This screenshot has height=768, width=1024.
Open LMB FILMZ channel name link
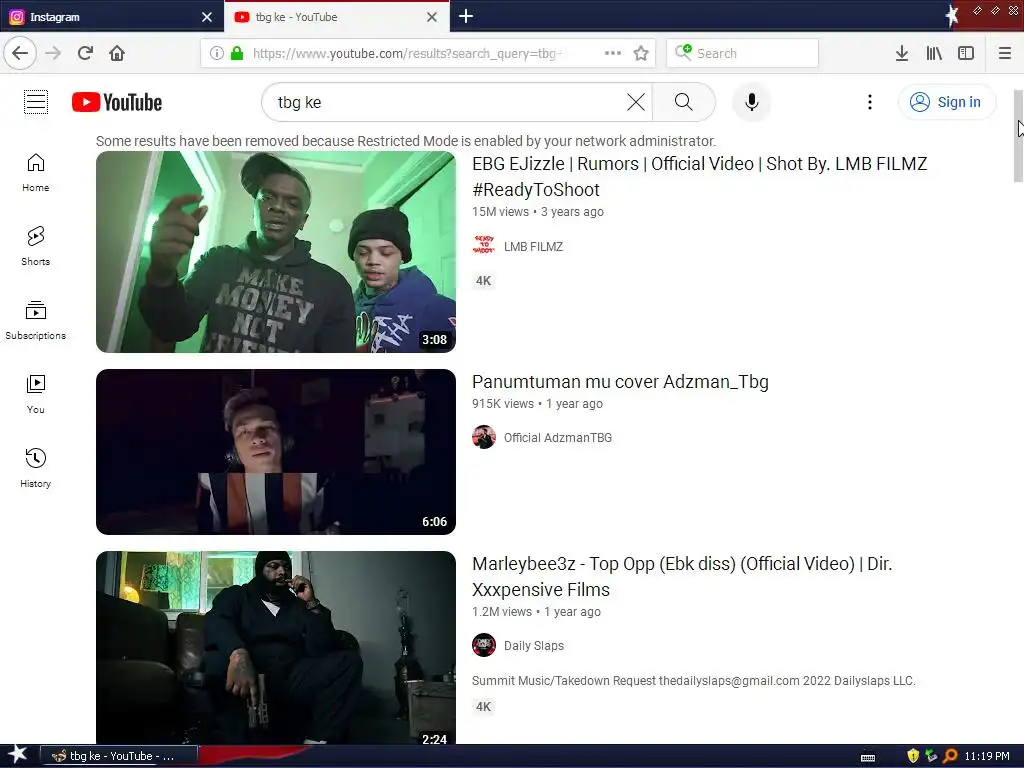533,246
